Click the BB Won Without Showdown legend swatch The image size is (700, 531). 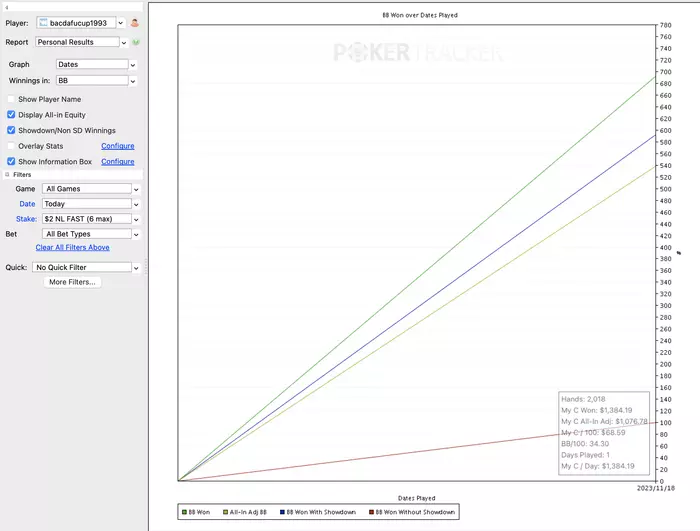[371, 512]
